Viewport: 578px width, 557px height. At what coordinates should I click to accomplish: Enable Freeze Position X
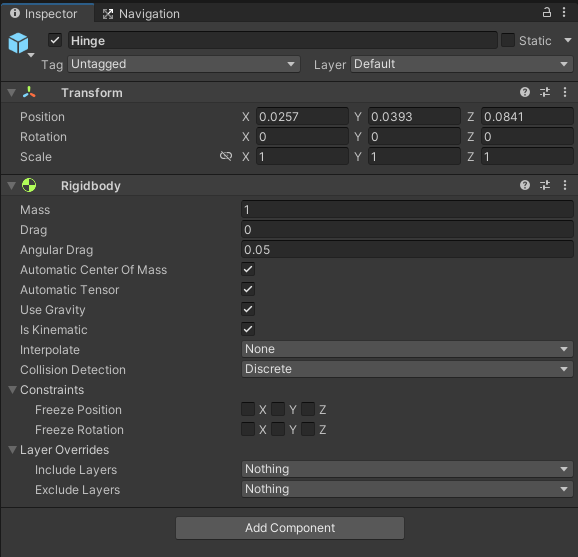coord(248,409)
